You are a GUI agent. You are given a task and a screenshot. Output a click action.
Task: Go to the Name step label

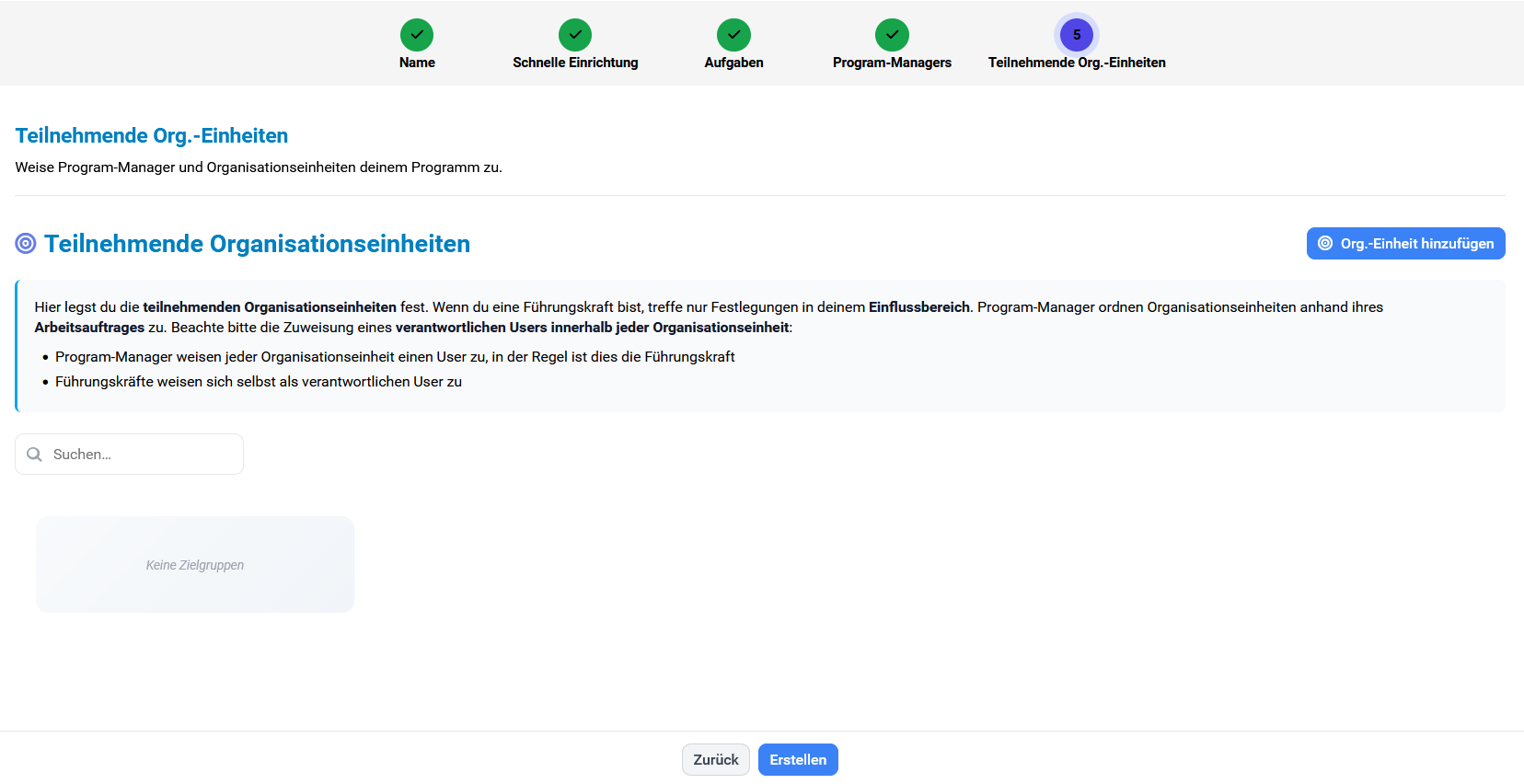(x=417, y=63)
